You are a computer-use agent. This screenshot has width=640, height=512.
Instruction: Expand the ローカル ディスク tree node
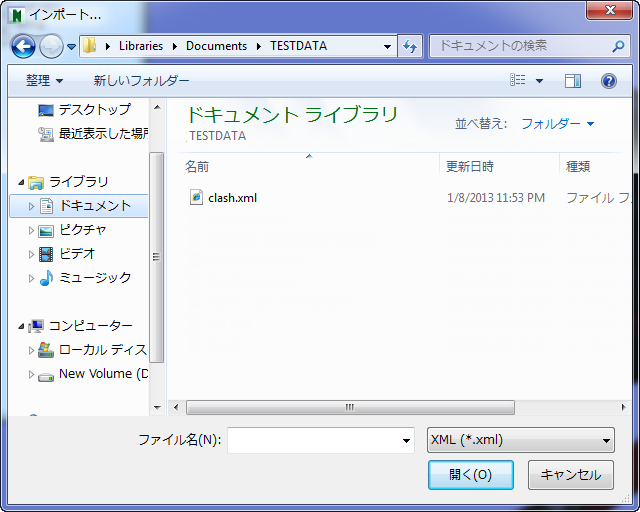31,350
